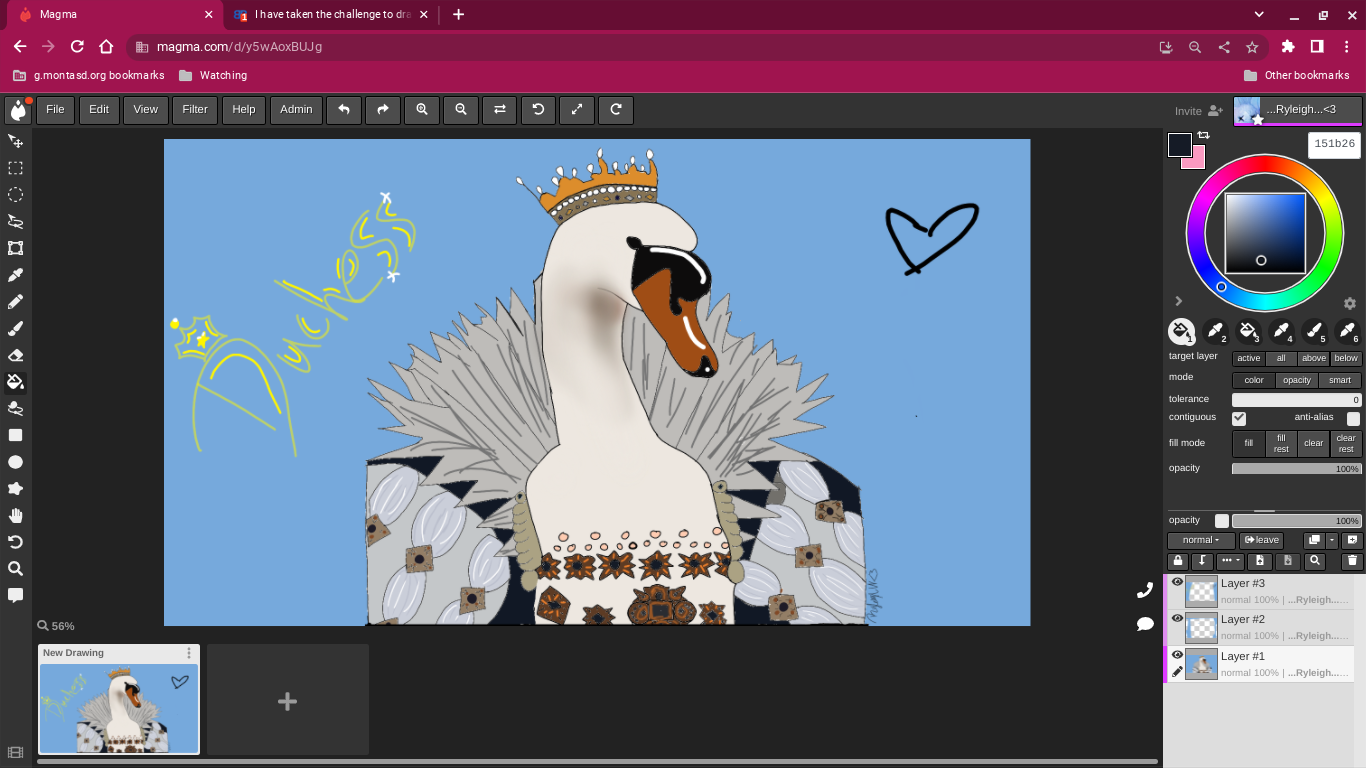Set fill mode to smart
Image resolution: width=1366 pixels, height=768 pixels.
pyautogui.click(x=1340, y=380)
